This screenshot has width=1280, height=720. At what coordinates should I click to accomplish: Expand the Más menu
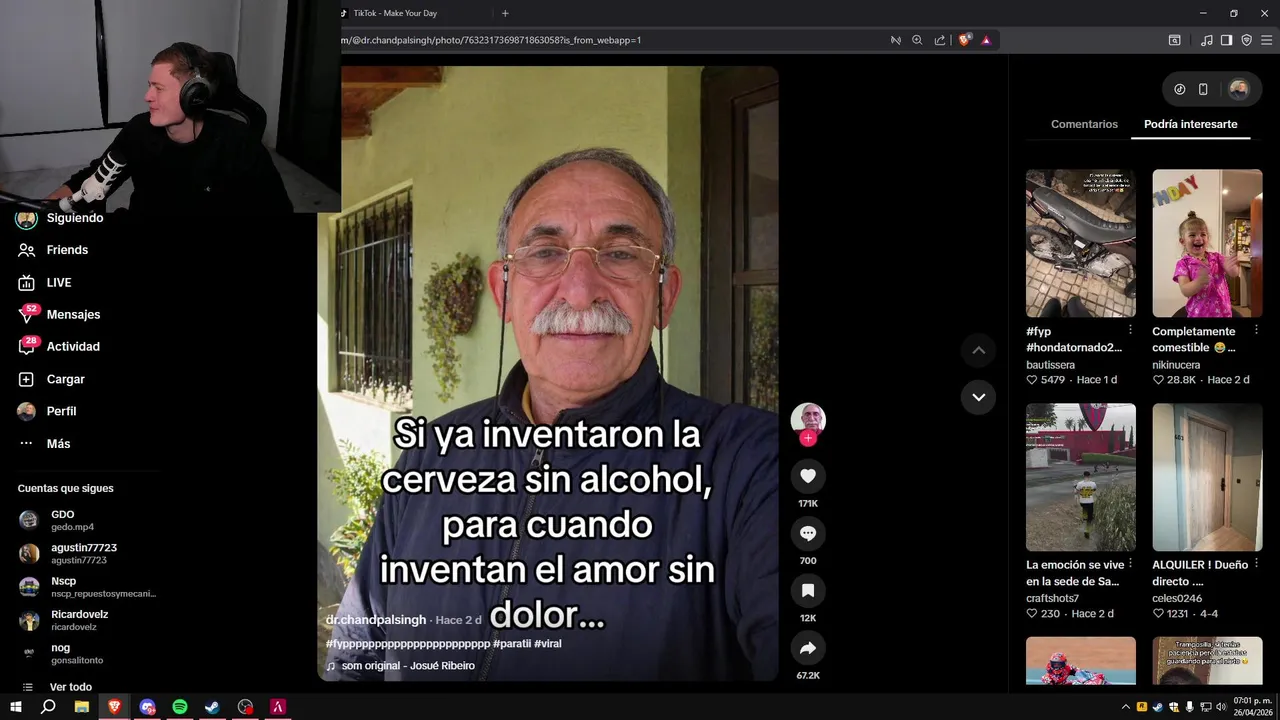click(x=45, y=444)
